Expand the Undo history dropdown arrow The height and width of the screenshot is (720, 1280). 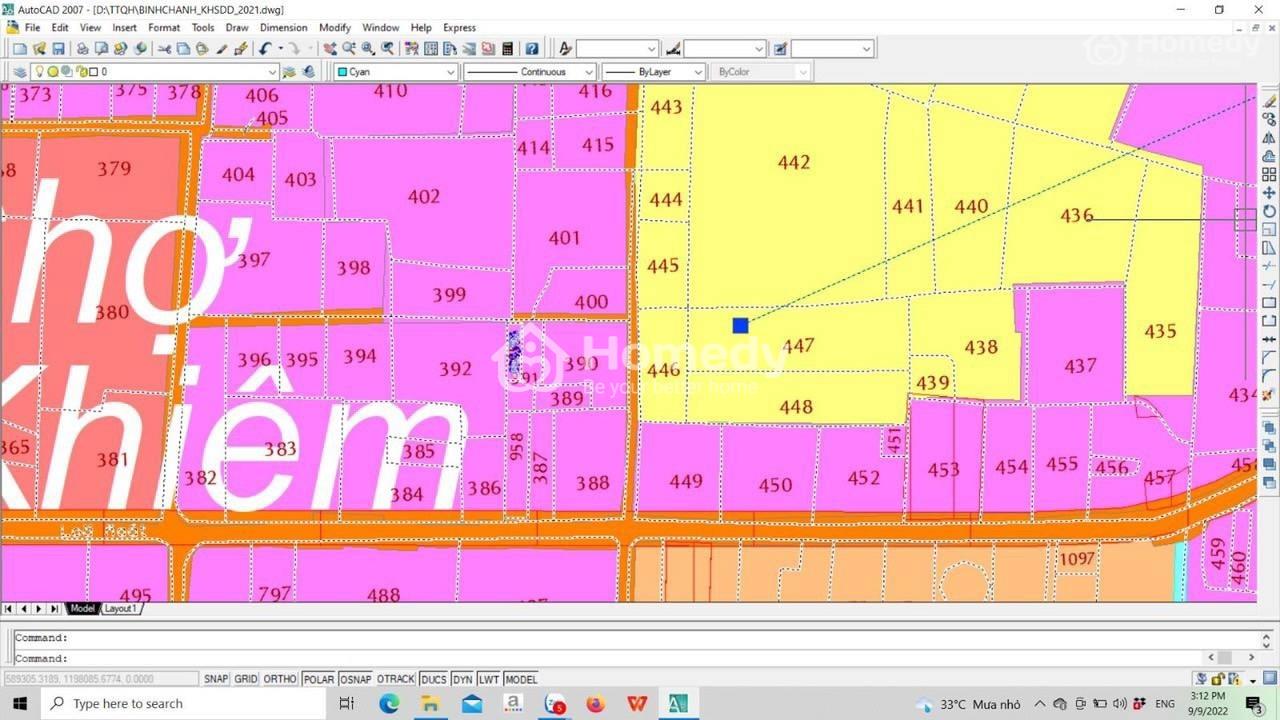[x=280, y=48]
